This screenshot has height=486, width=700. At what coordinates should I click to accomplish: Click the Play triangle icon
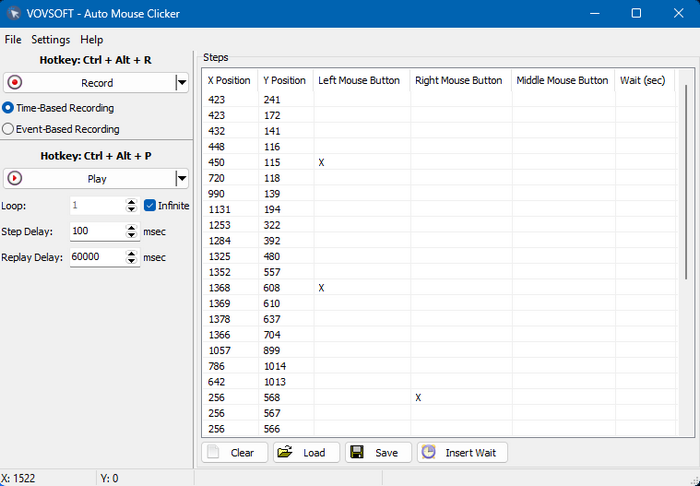[x=15, y=179]
